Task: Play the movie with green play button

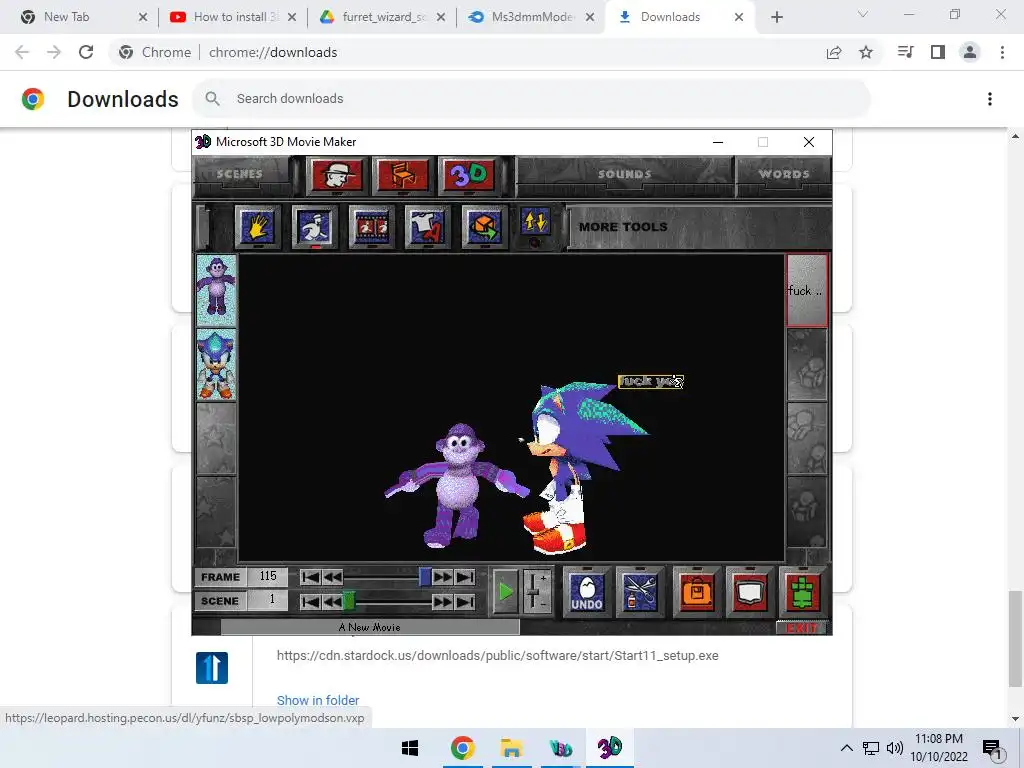Action: click(505, 592)
